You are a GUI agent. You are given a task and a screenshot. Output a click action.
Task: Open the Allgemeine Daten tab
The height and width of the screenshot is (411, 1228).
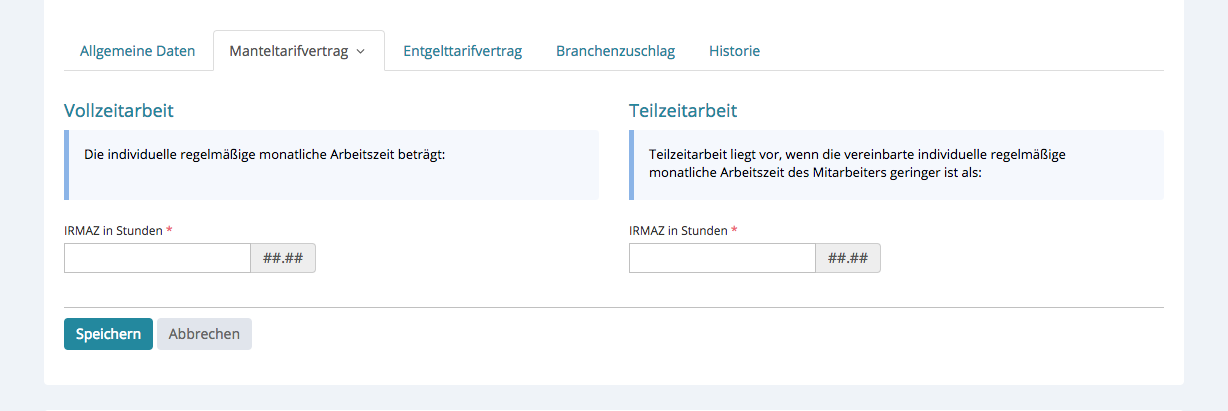coord(138,51)
